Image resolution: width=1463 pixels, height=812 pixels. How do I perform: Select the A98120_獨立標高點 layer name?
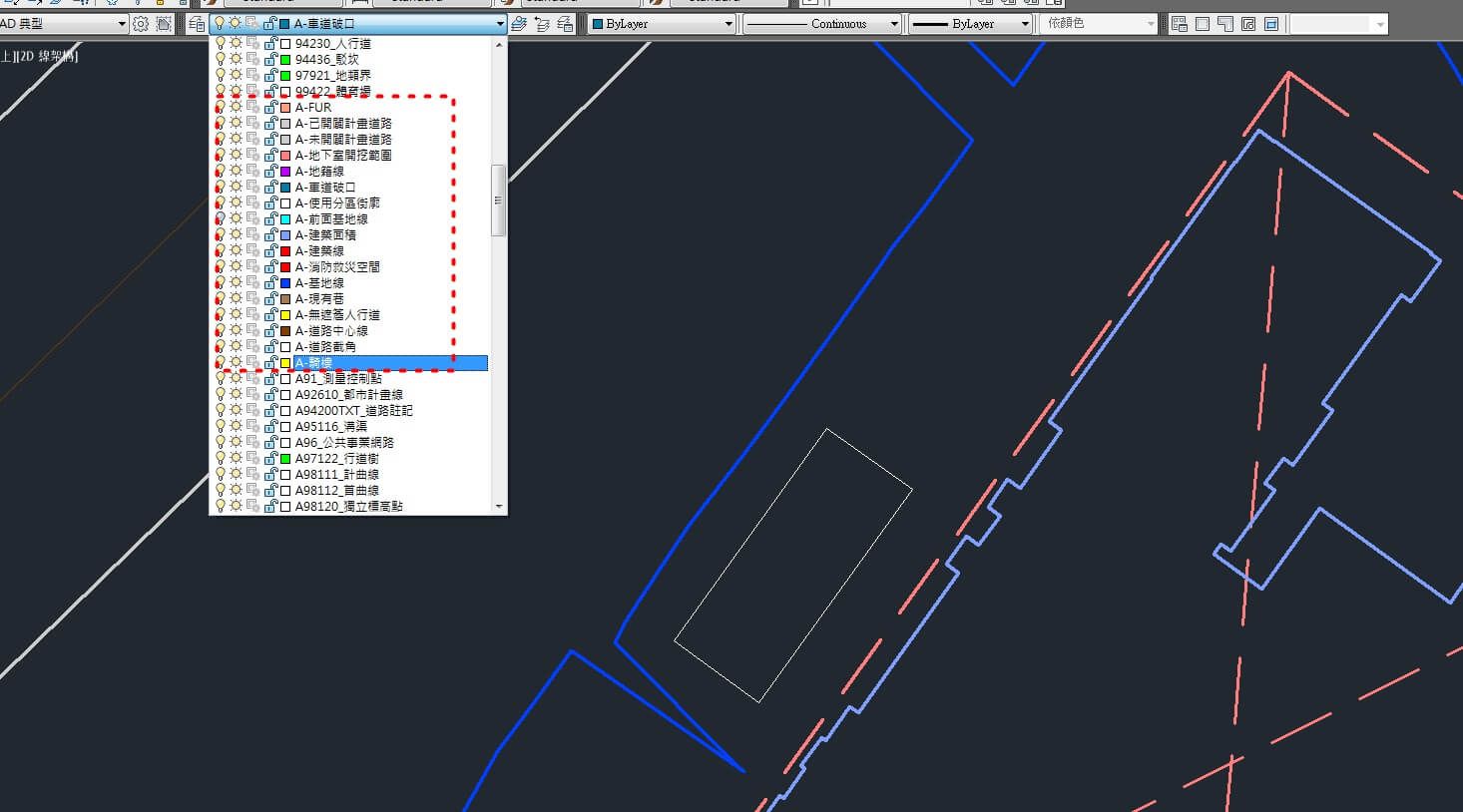coord(349,506)
